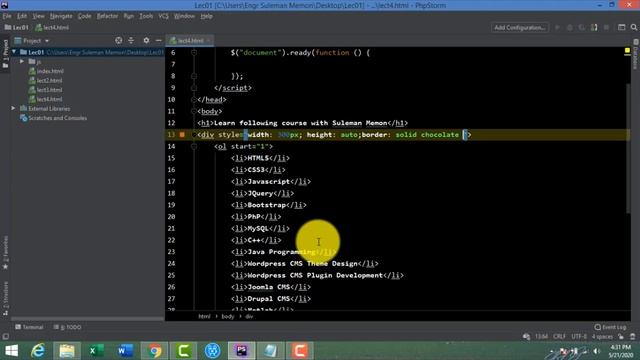The image size is (640, 360).
Task: Click the yellow inspection indicator at top right
Action: (x=627, y=51)
